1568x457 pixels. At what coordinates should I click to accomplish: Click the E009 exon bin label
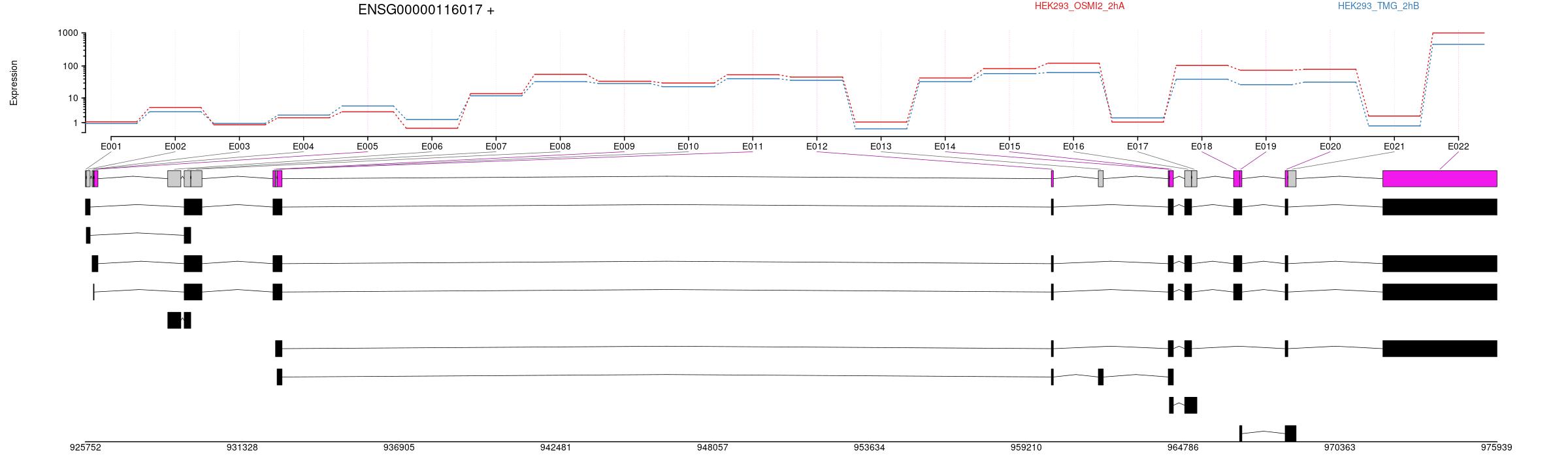click(624, 146)
